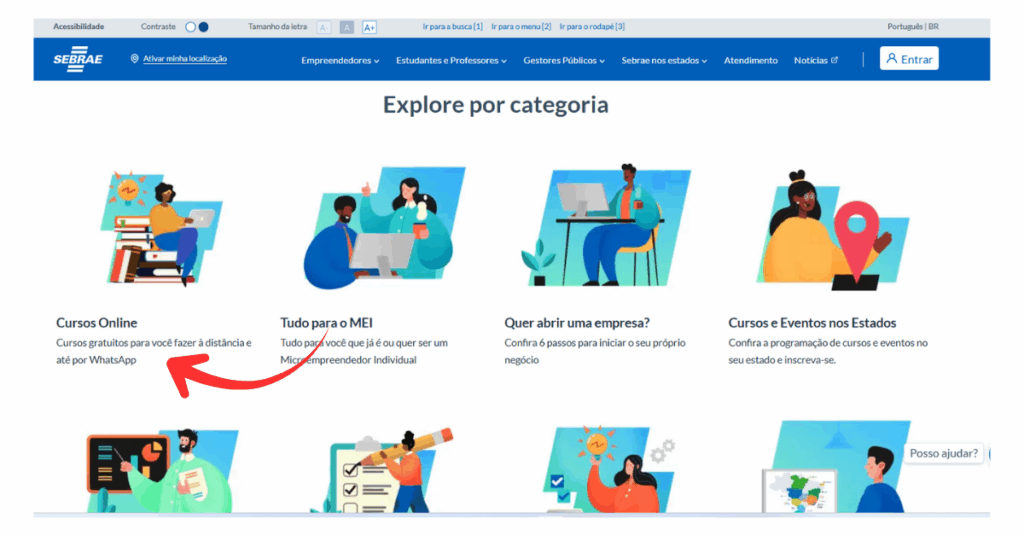The width and height of the screenshot is (1024, 536).
Task: Click the SEBRAE logo
Action: coord(78,59)
